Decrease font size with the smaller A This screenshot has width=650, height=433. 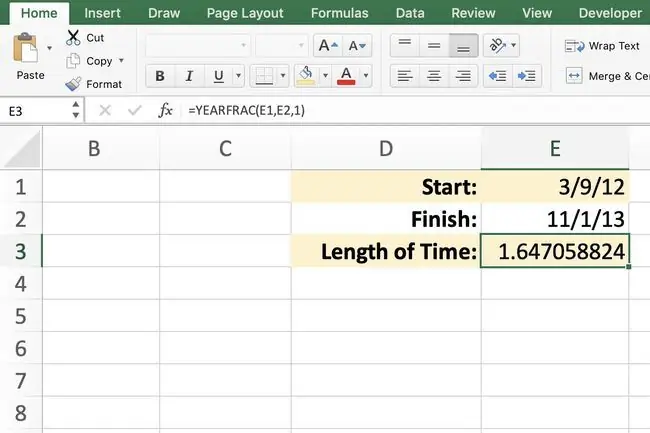tap(357, 46)
